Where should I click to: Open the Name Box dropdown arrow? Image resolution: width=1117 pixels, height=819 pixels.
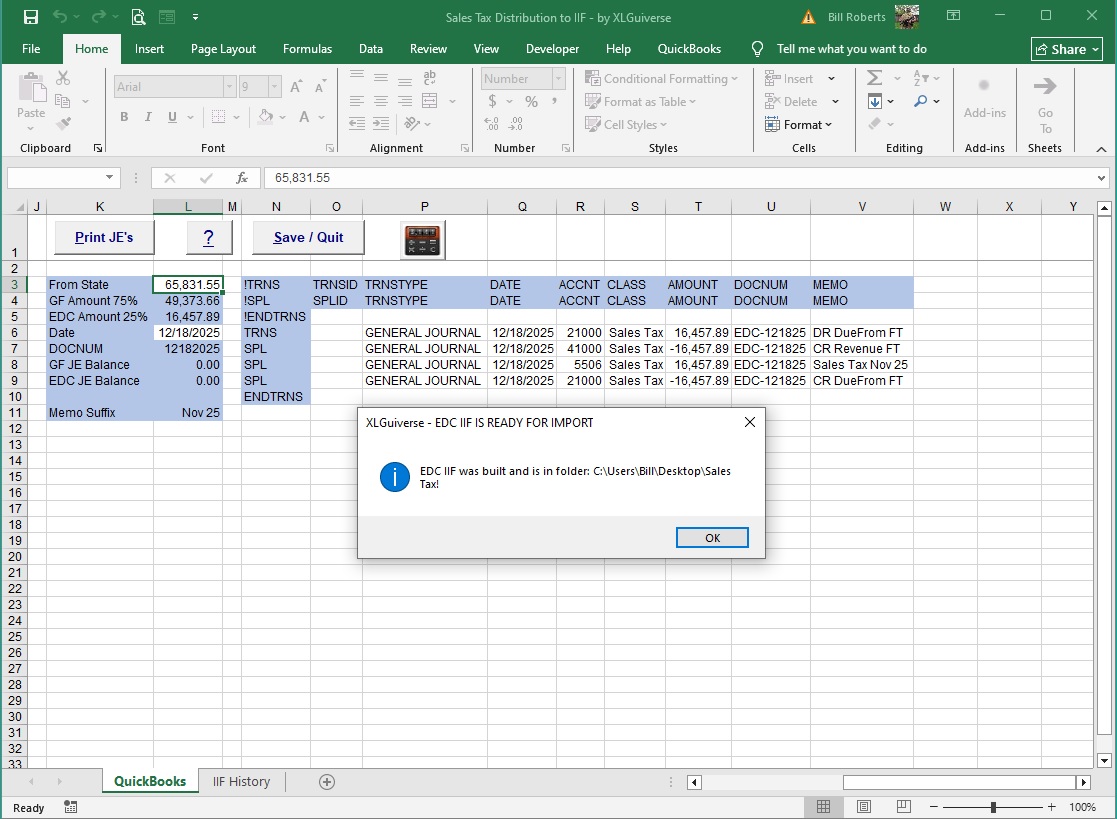pyautogui.click(x=109, y=178)
